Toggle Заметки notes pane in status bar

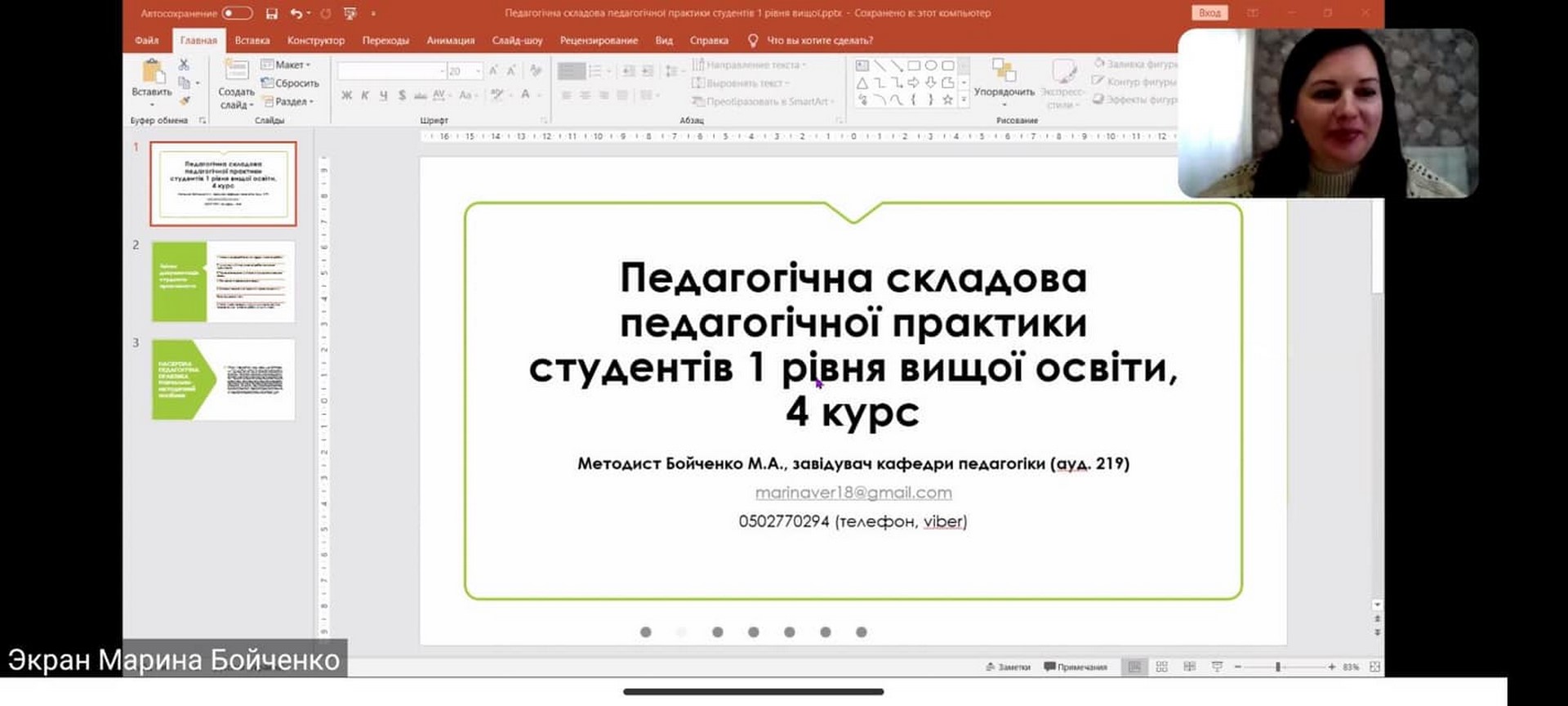[x=1009, y=667]
